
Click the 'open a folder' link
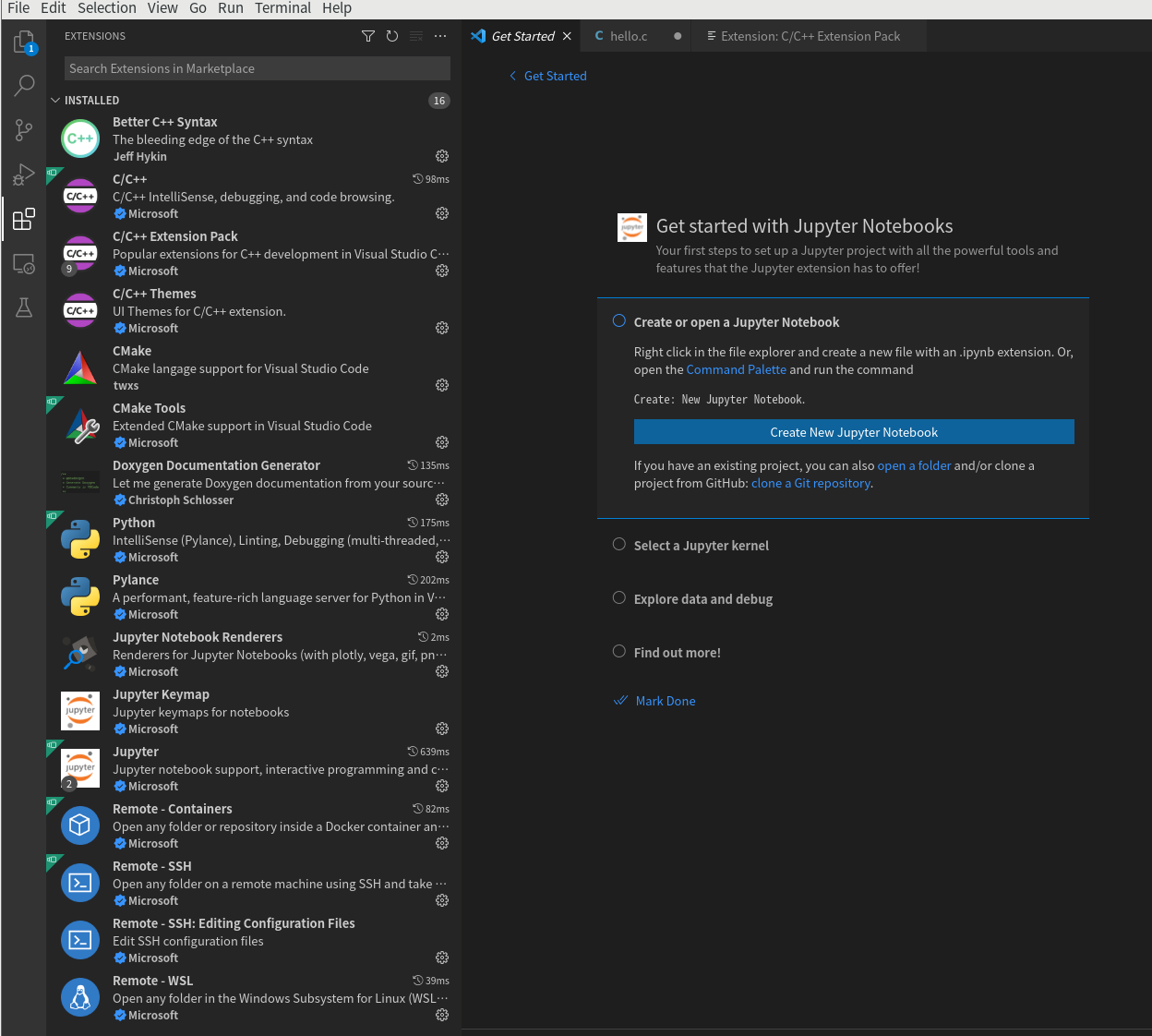tap(914, 465)
